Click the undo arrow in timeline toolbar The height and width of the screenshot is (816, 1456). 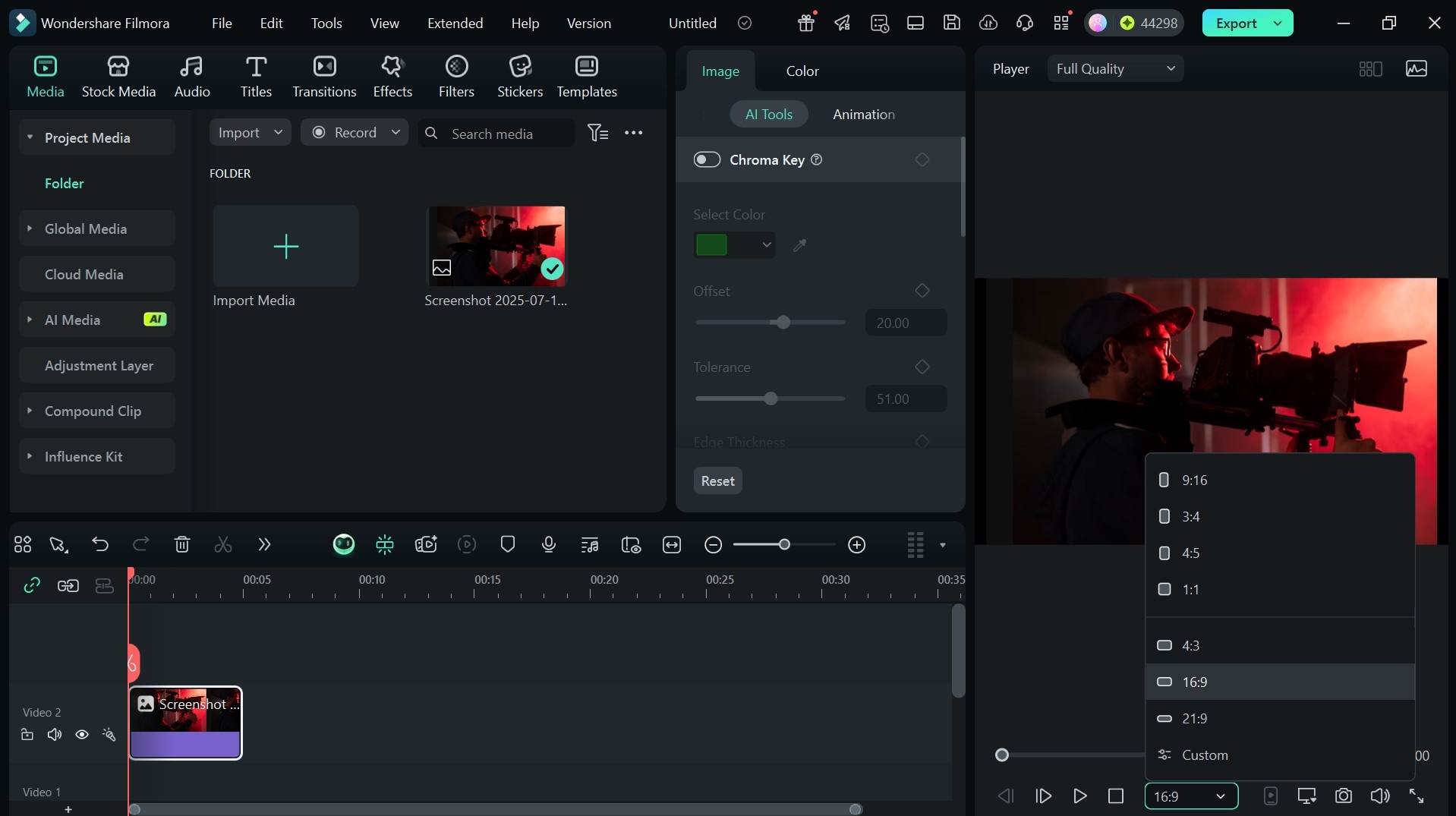[x=100, y=544]
